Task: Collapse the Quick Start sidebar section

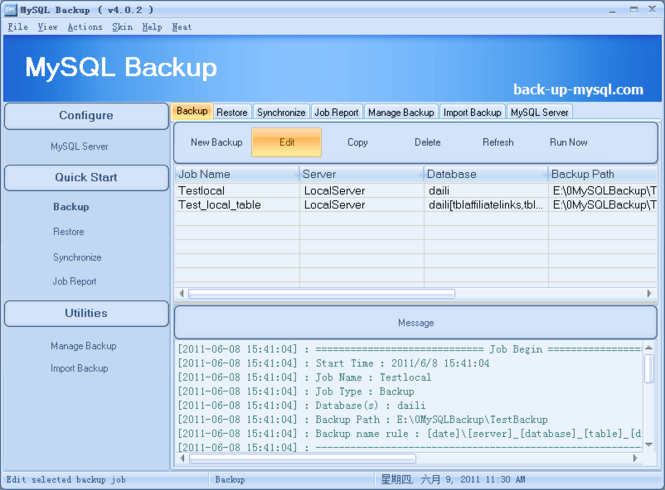Action: [86, 178]
